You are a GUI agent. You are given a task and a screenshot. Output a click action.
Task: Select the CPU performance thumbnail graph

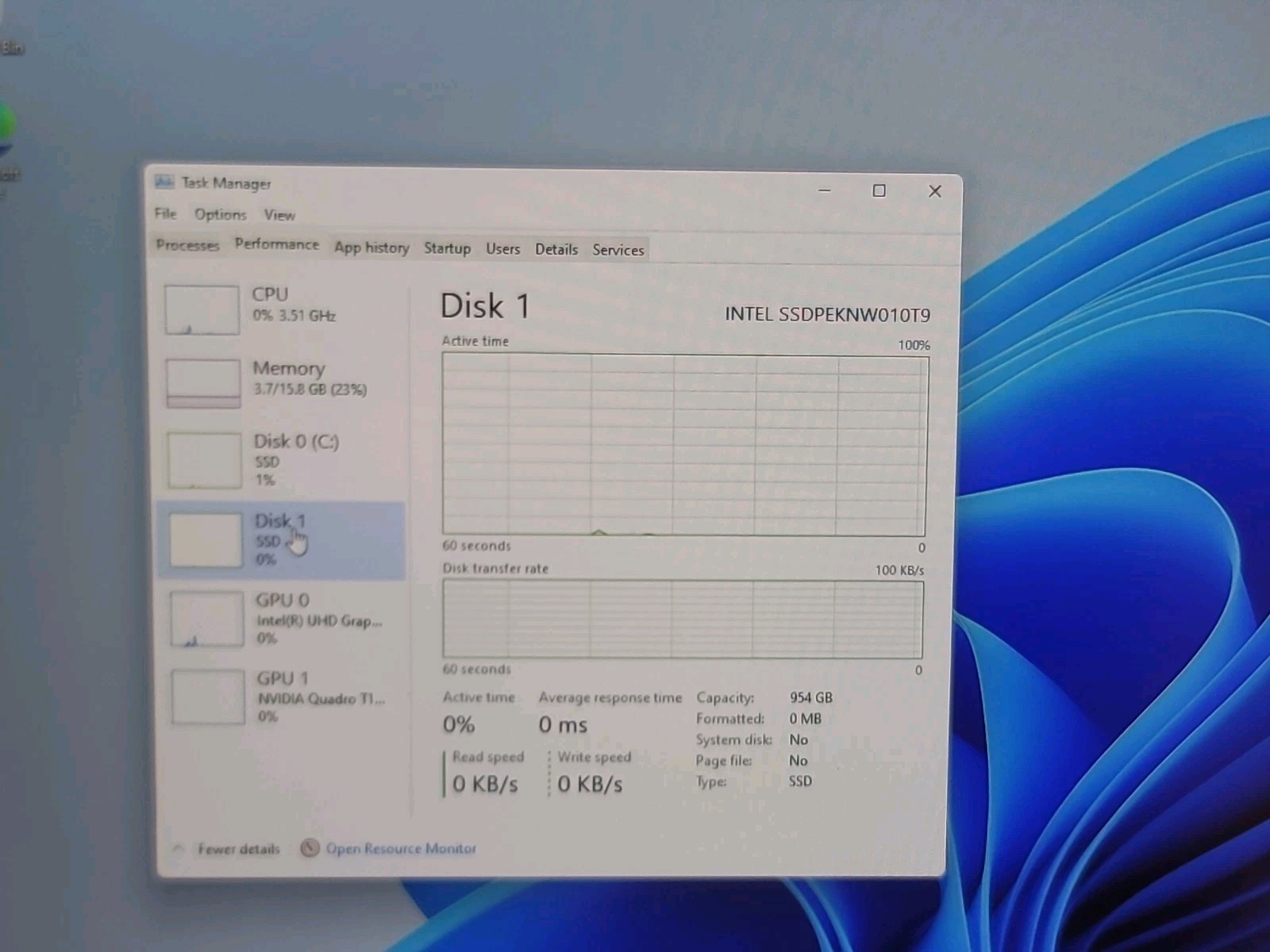tap(202, 309)
